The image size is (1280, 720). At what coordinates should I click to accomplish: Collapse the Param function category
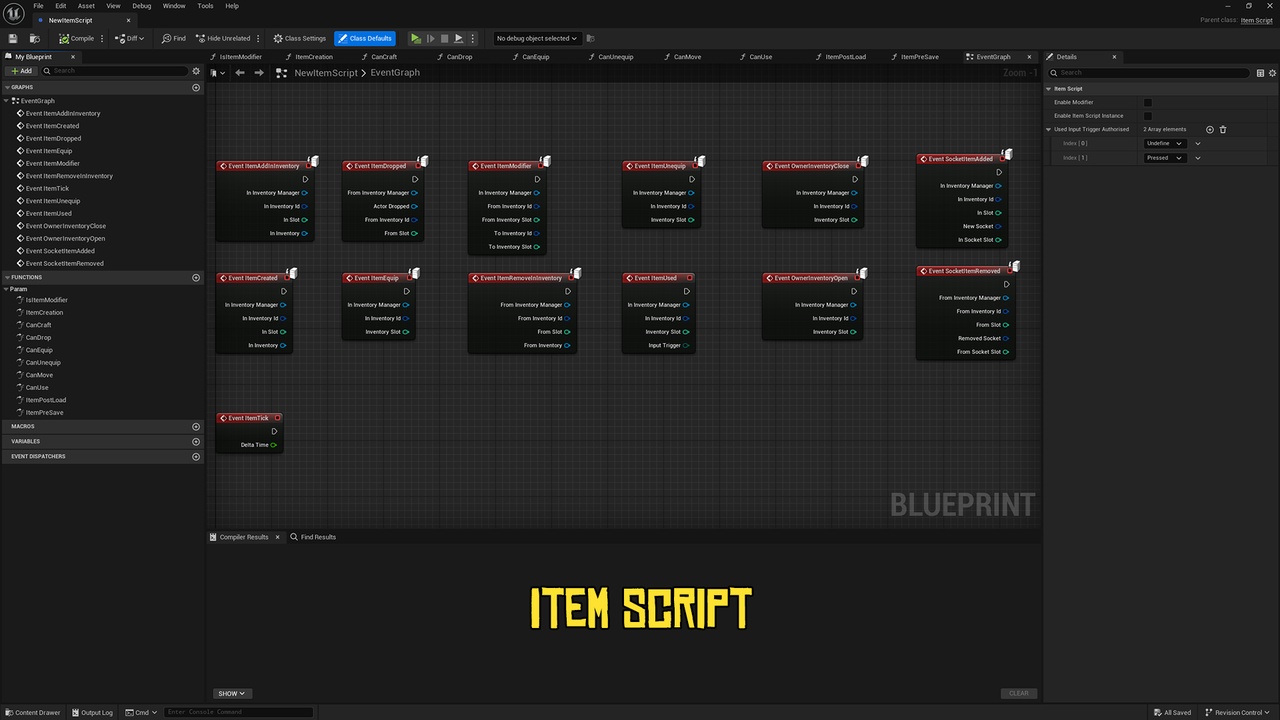pos(7,289)
